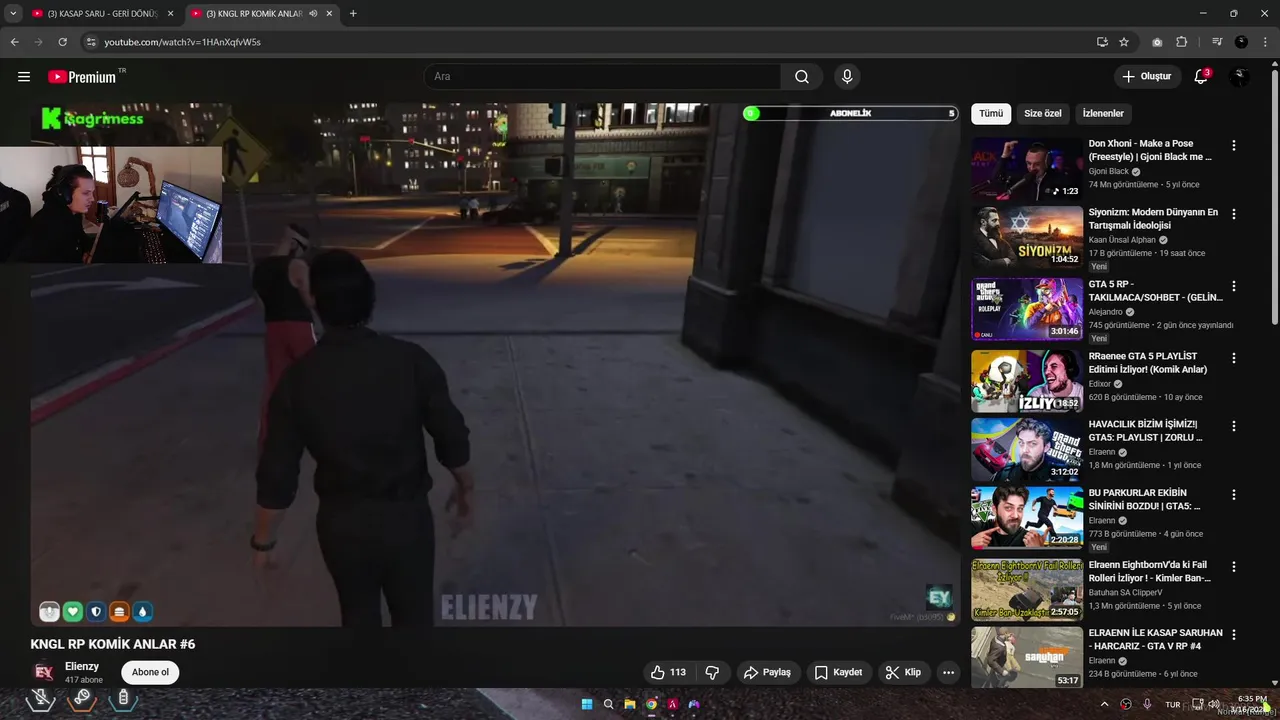Open the screenshot camera extension
Viewport: 1280px width, 720px height.
click(x=1157, y=42)
